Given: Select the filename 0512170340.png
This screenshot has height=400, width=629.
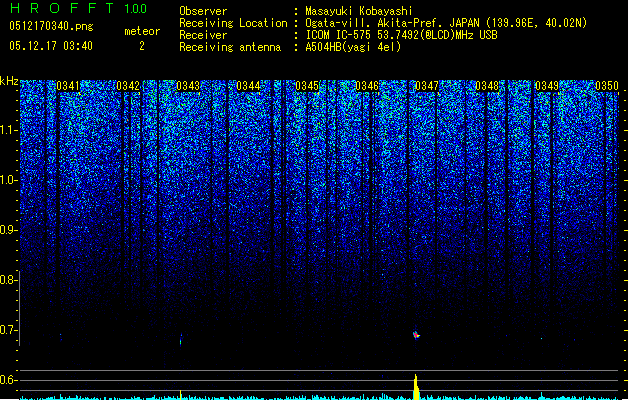Looking at the screenshot, I should pyautogui.click(x=51, y=26).
